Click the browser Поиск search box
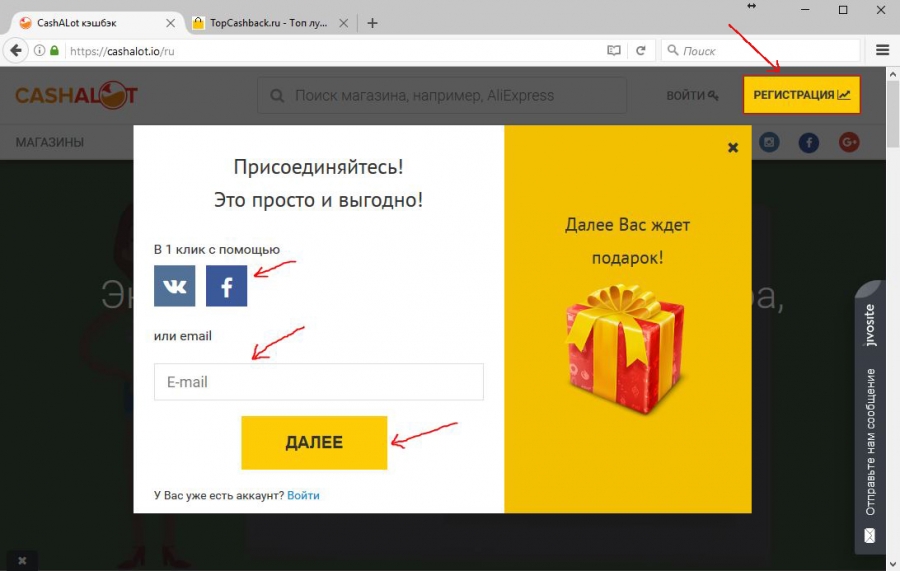 (x=761, y=51)
